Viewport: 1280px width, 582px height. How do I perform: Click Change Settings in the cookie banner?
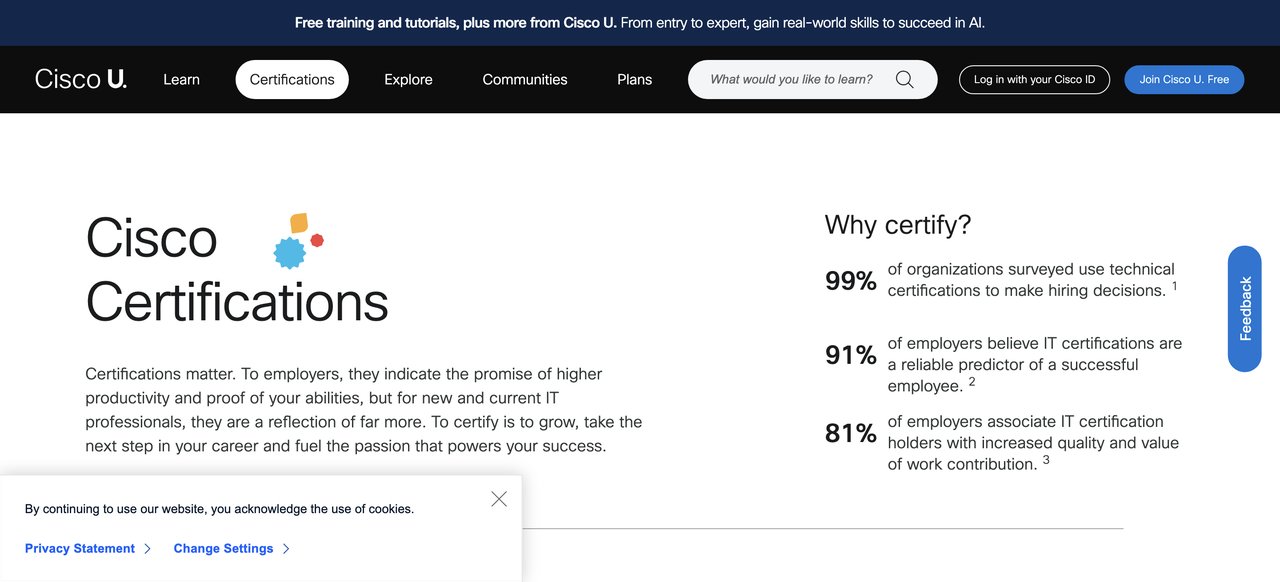222,548
